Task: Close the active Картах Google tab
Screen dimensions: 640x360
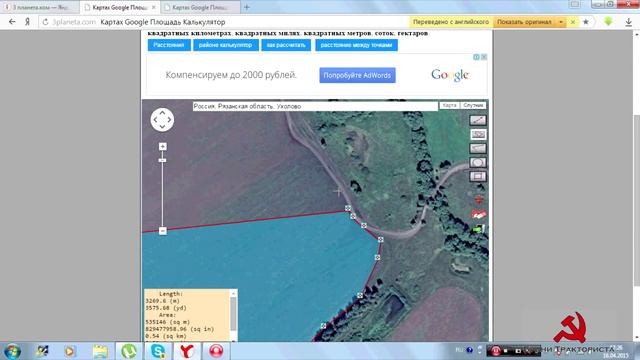Action: coord(154,7)
